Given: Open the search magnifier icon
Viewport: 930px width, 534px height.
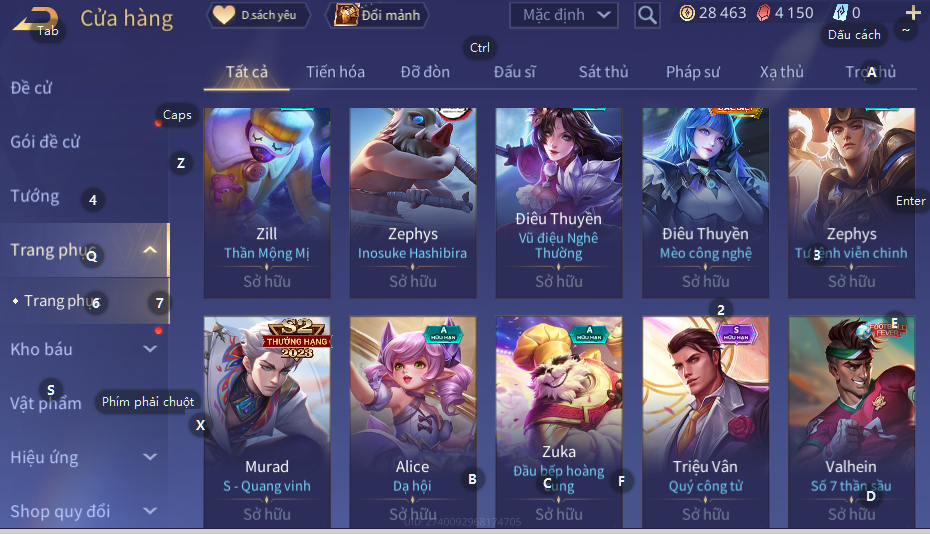Looking at the screenshot, I should (x=647, y=15).
